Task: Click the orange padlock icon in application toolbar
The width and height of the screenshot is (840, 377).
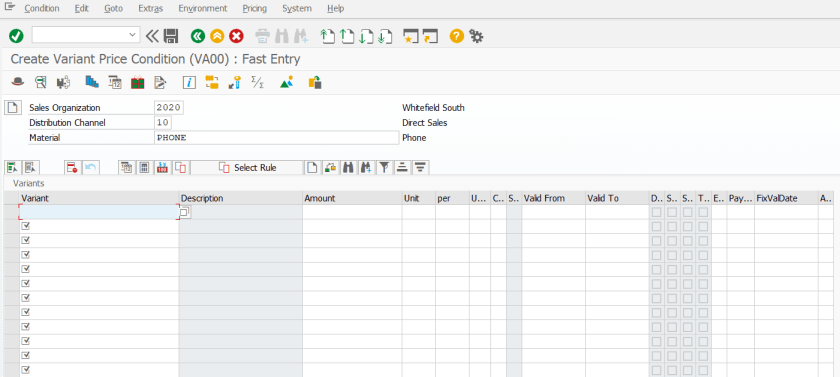Action: click(x=315, y=82)
